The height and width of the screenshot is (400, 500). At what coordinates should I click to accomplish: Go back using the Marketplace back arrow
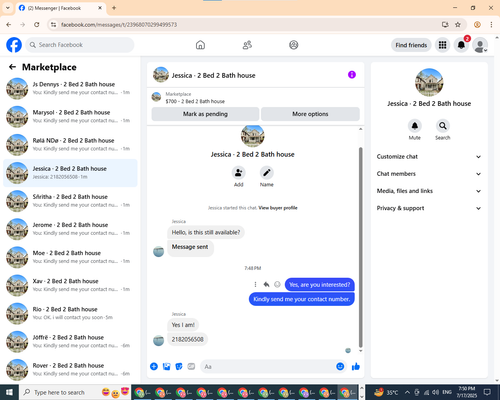pyautogui.click(x=12, y=67)
